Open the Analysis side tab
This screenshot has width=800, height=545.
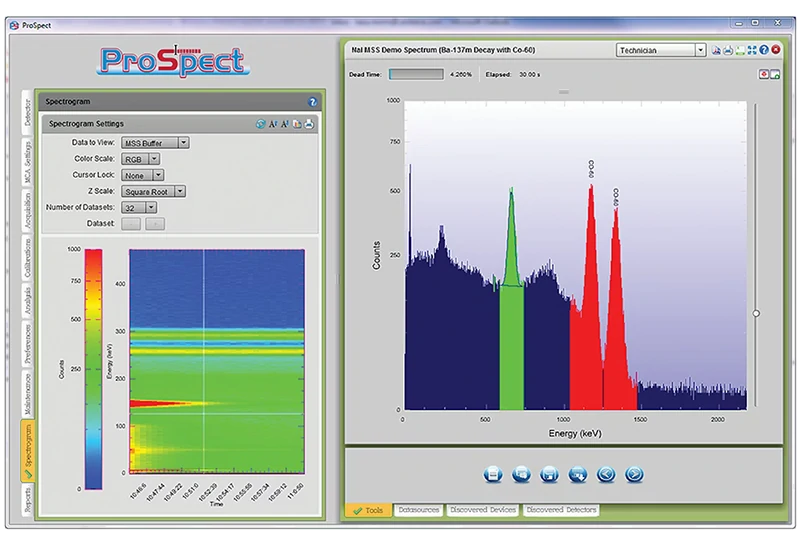tap(28, 300)
